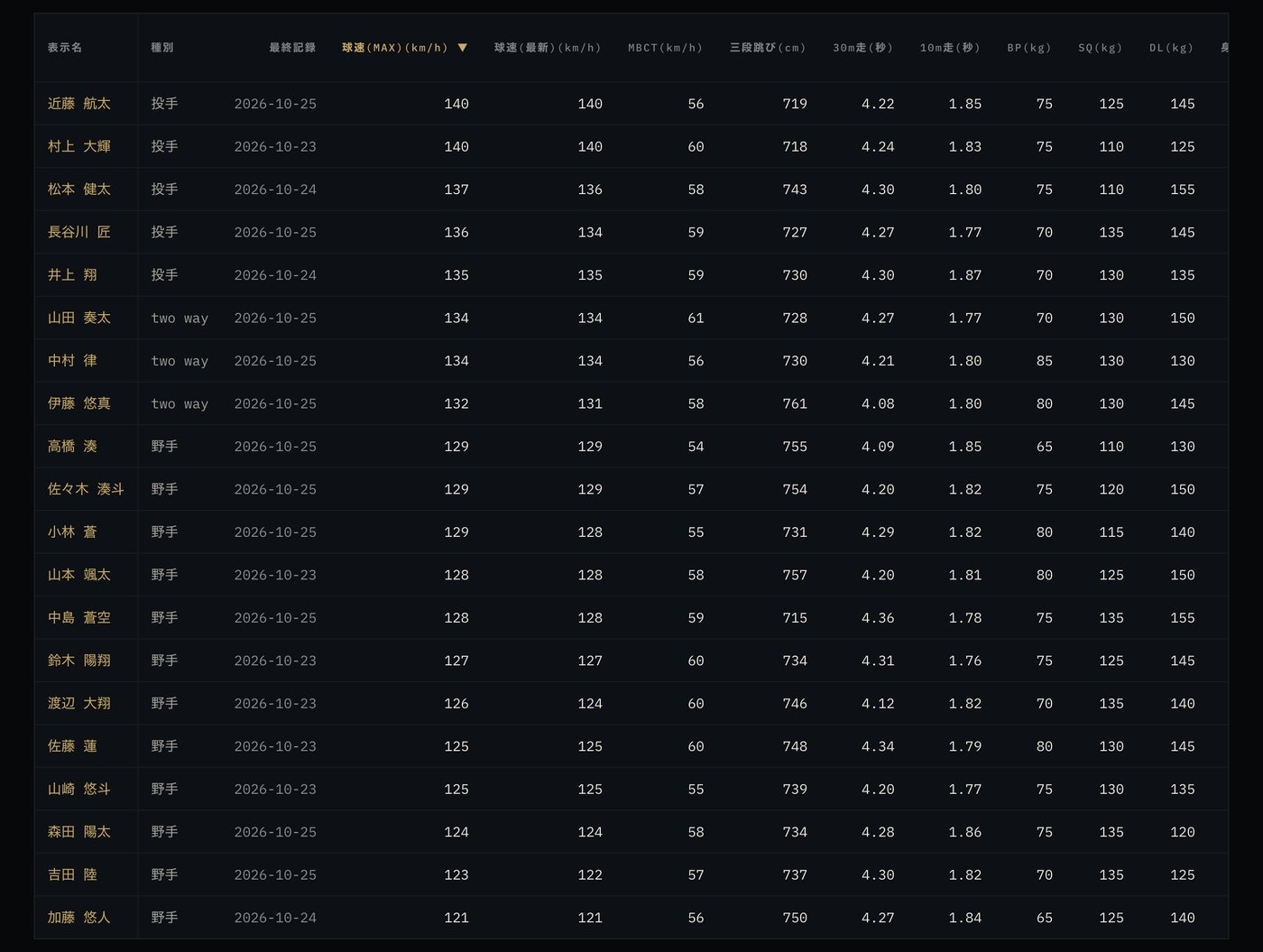
Task: Open player 山本 颯太
Action: coord(79,575)
